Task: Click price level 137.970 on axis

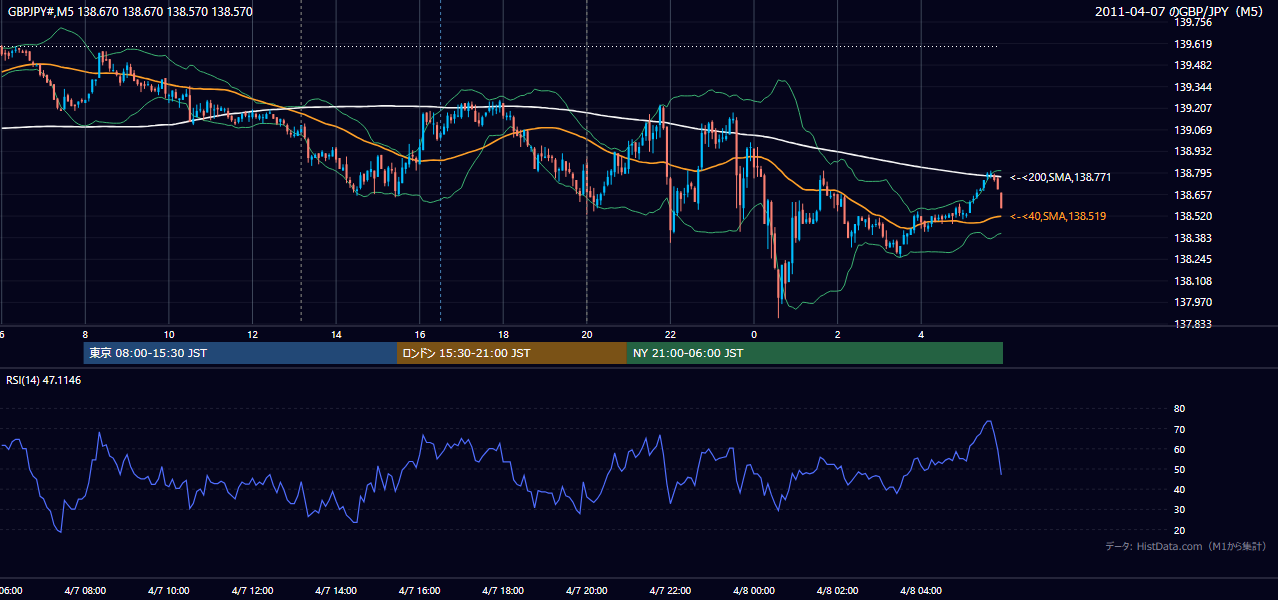Action: pyautogui.click(x=1193, y=302)
